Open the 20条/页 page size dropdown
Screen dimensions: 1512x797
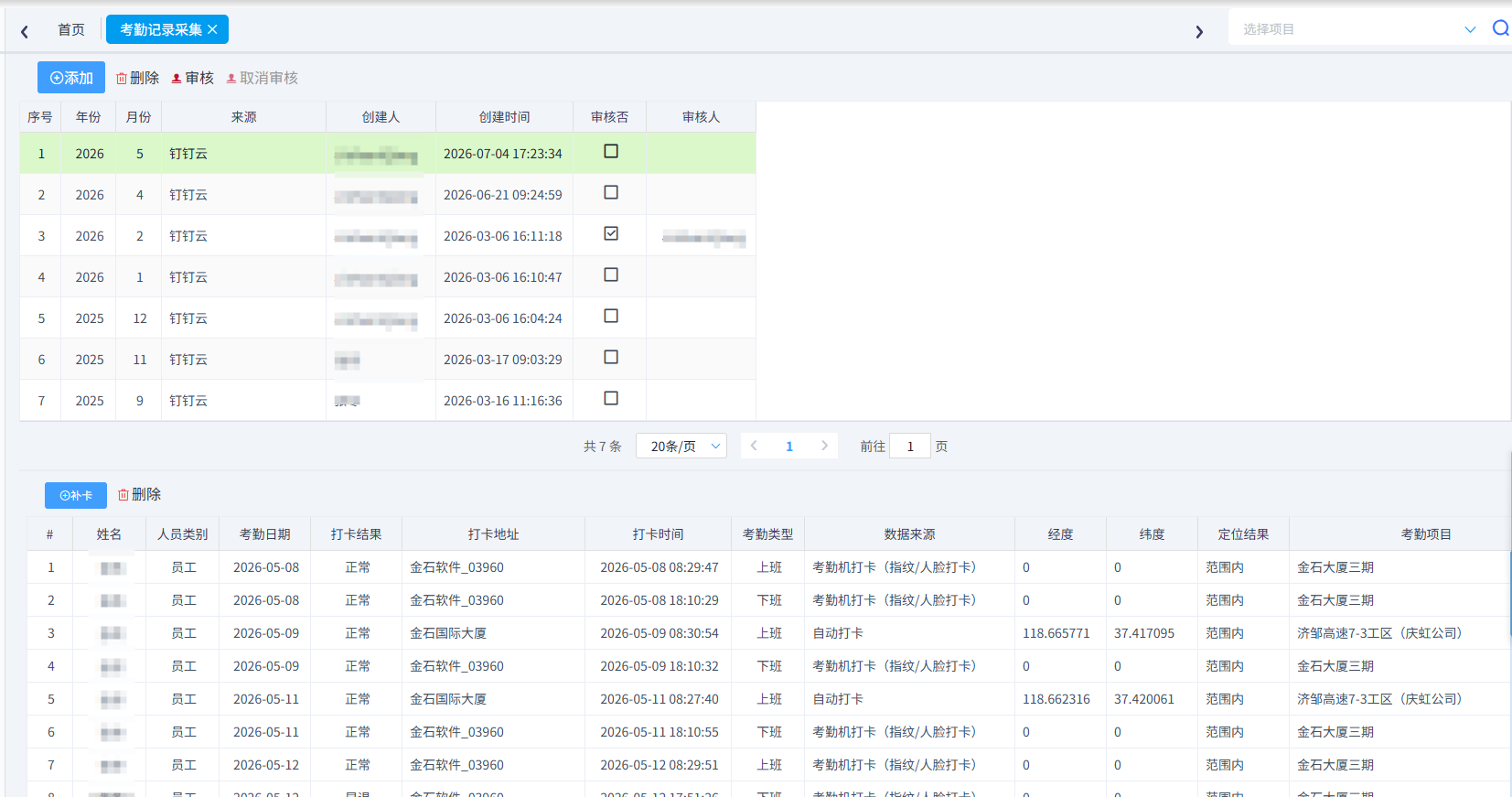tap(681, 446)
